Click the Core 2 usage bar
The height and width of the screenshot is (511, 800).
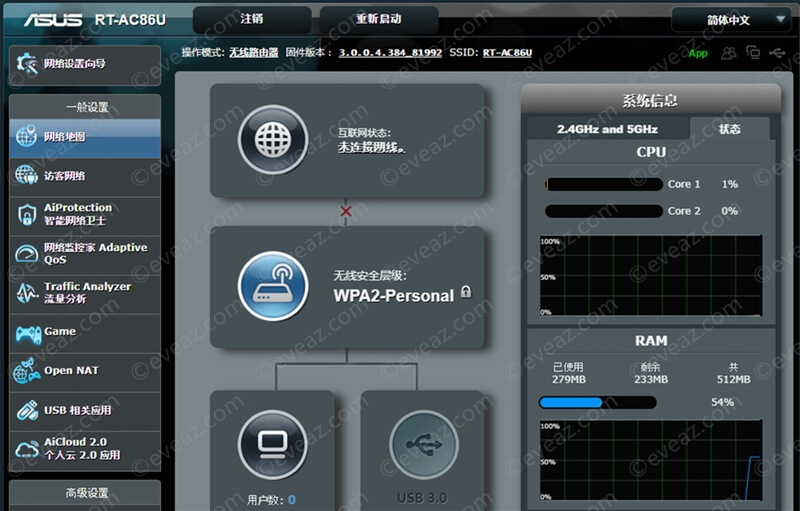pyautogui.click(x=604, y=211)
